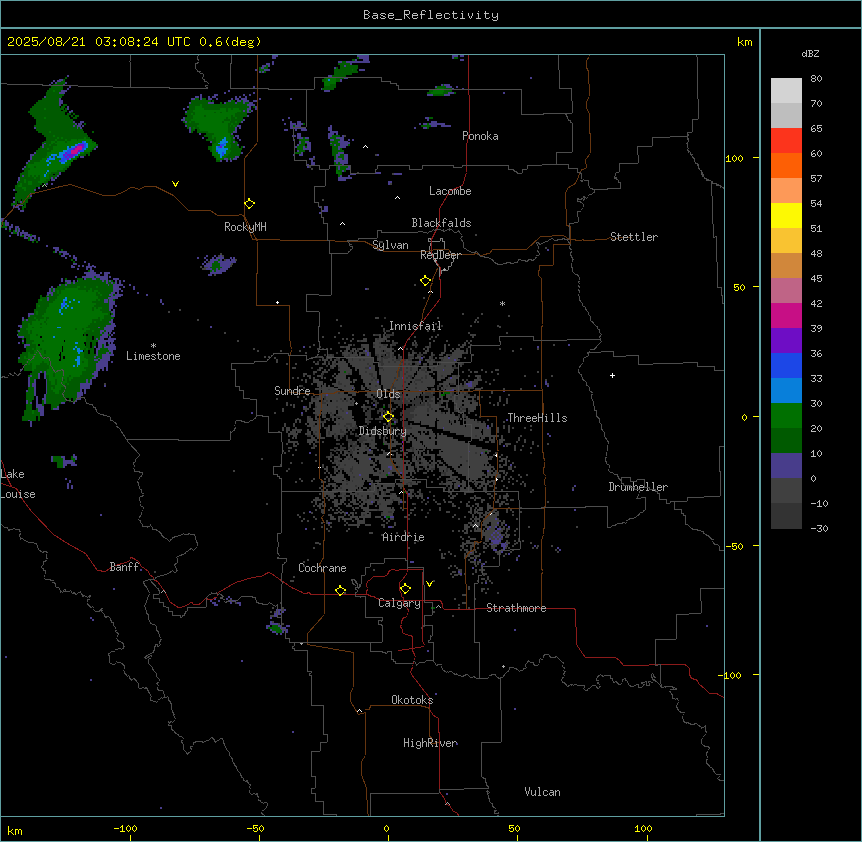The image size is (862, 842).
Task: Click the Didsbury city label
Action: point(383,431)
